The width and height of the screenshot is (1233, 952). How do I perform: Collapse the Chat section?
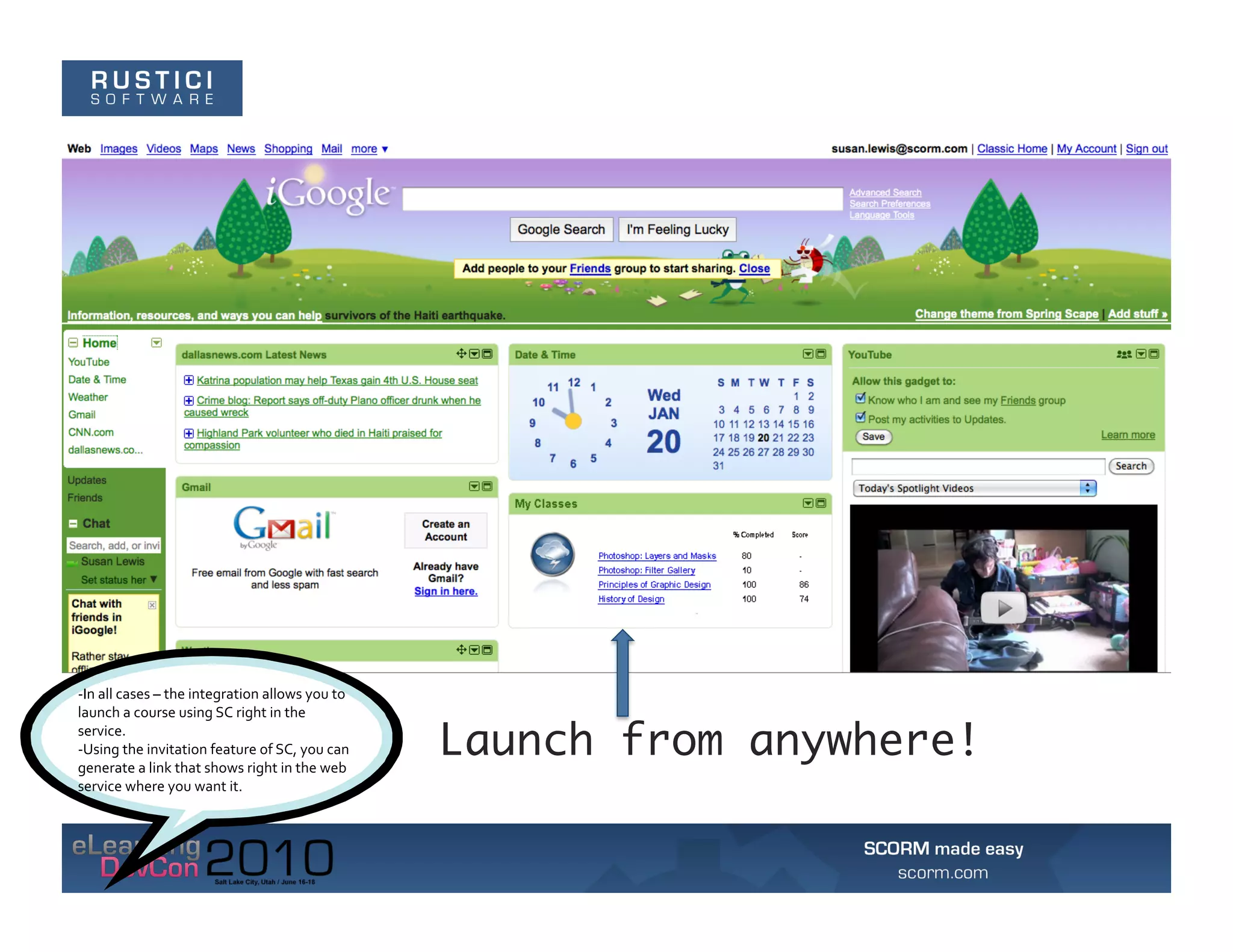[73, 524]
